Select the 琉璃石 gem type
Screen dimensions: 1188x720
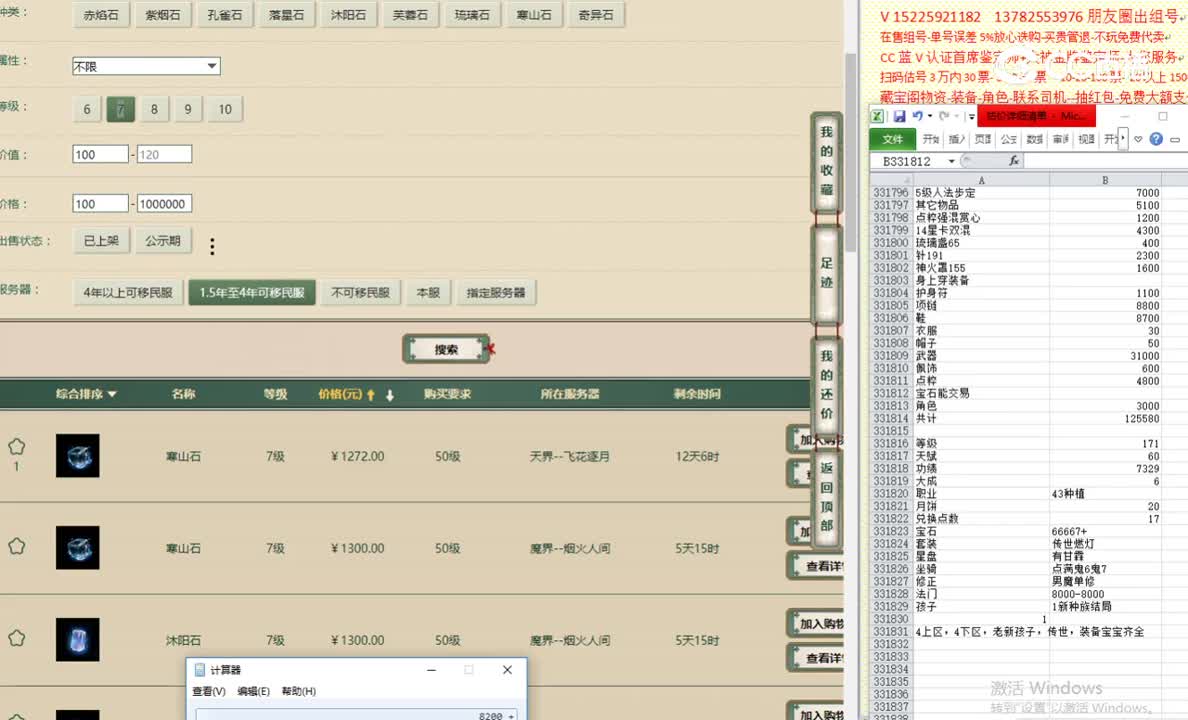[x=472, y=15]
